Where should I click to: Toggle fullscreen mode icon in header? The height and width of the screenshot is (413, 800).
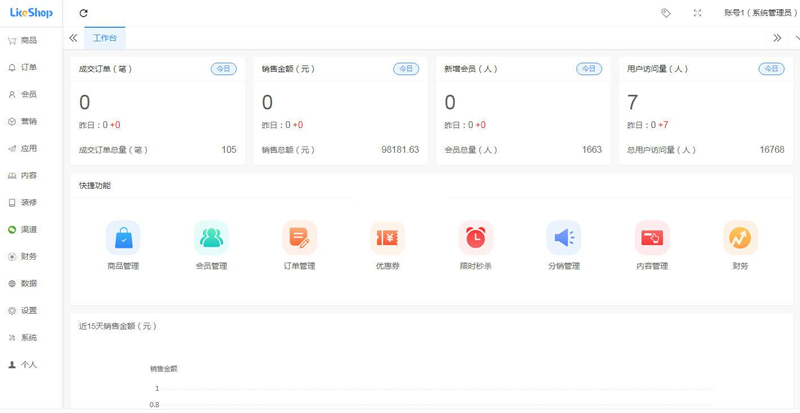point(697,13)
